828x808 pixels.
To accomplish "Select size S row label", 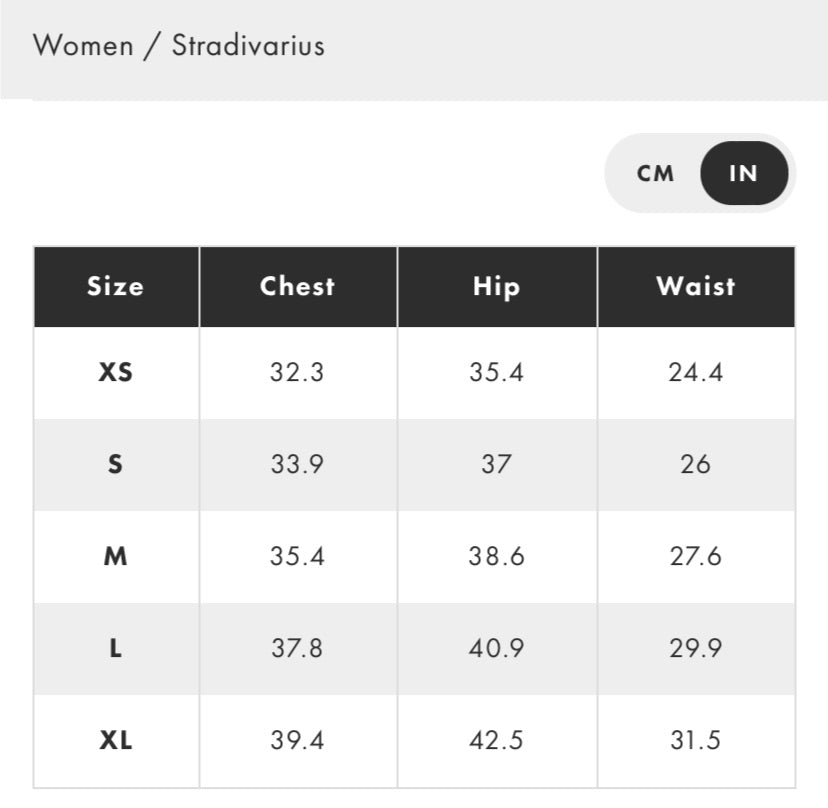I will click(x=116, y=464).
